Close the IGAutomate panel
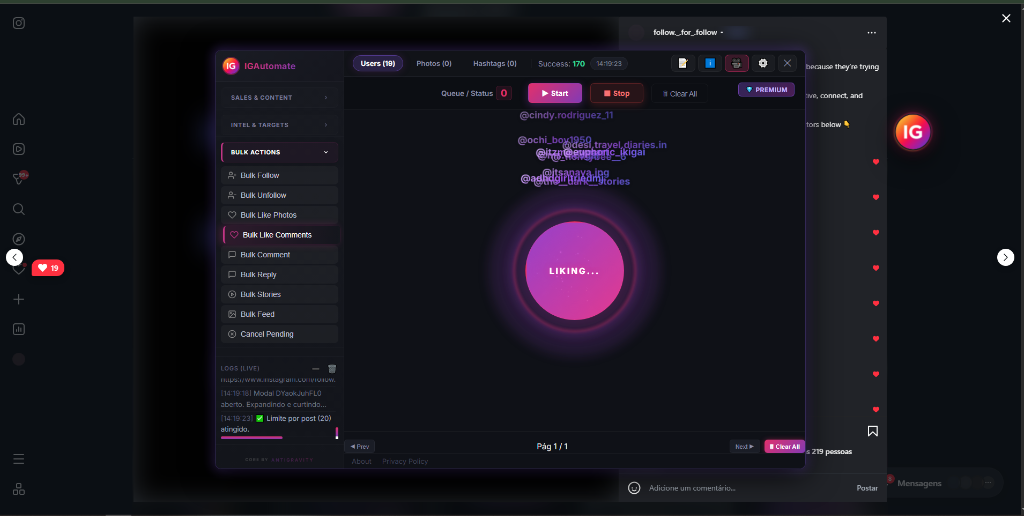This screenshot has width=1024, height=516. click(787, 63)
